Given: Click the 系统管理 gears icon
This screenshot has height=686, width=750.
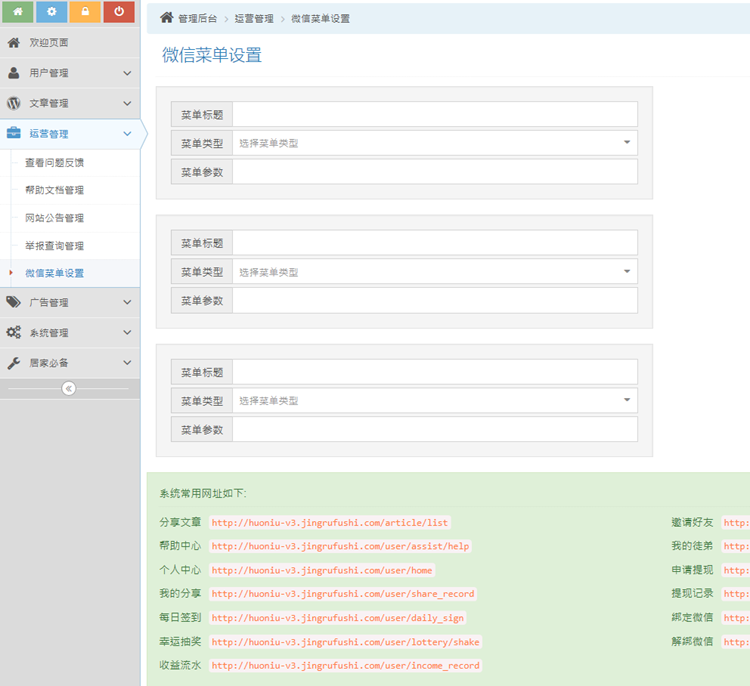Looking at the screenshot, I should [x=13, y=332].
